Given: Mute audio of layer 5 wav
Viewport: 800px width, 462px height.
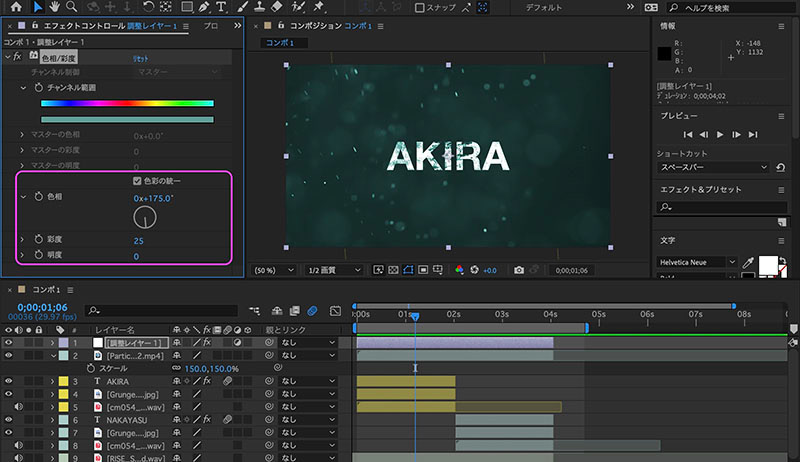Looking at the screenshot, I should click(18, 407).
